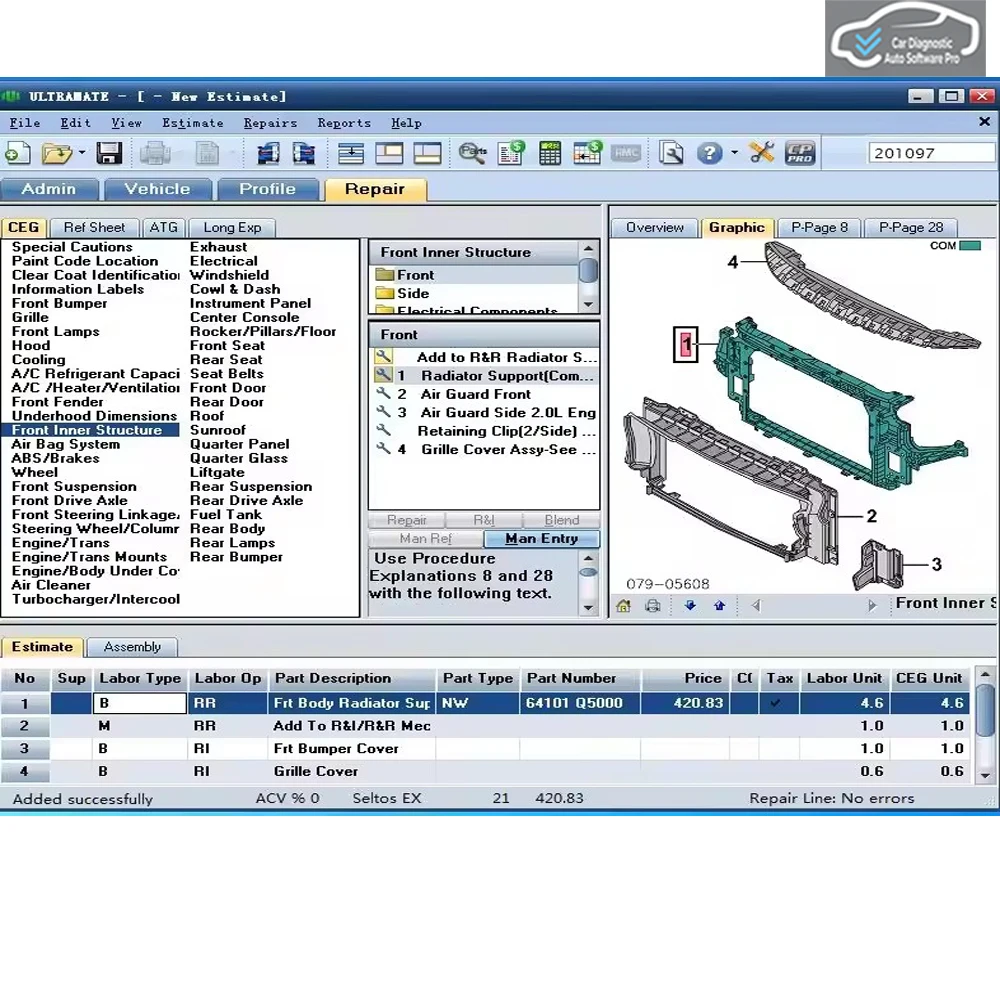Open the dropdown arrow next to folder icon
The image size is (1000, 1000).
point(82,153)
